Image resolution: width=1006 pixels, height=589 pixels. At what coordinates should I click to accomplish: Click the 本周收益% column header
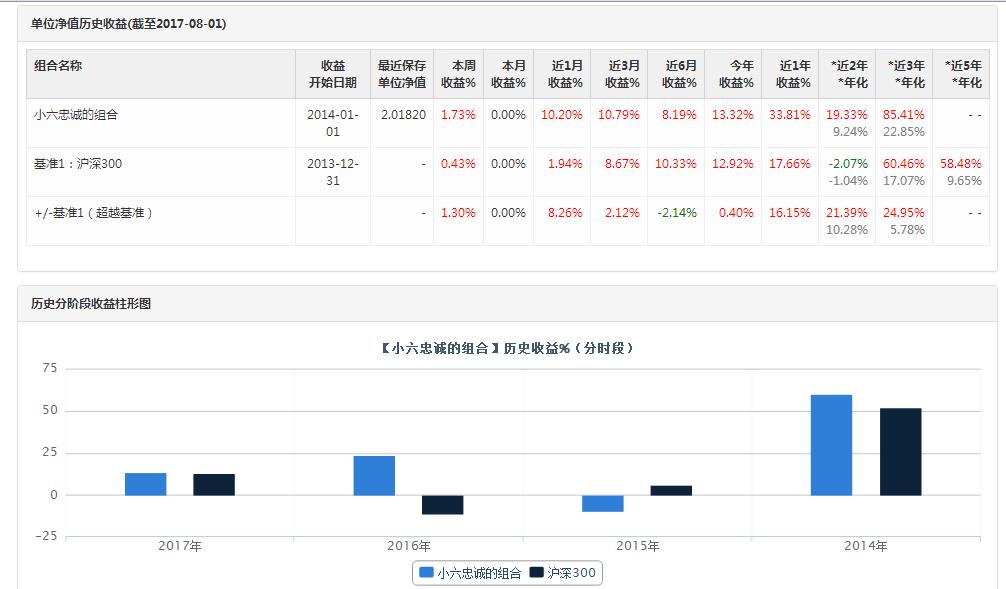click(459, 73)
